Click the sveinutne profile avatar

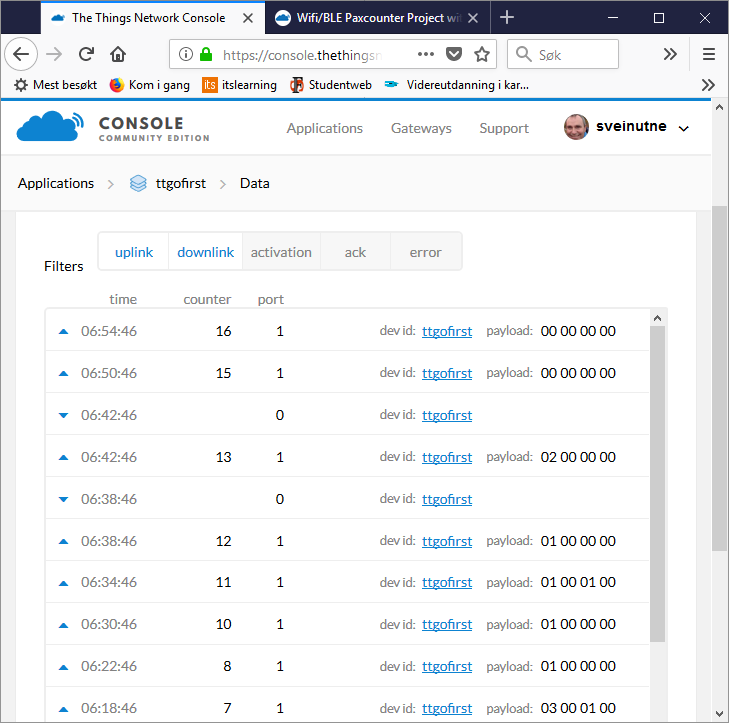(576, 126)
